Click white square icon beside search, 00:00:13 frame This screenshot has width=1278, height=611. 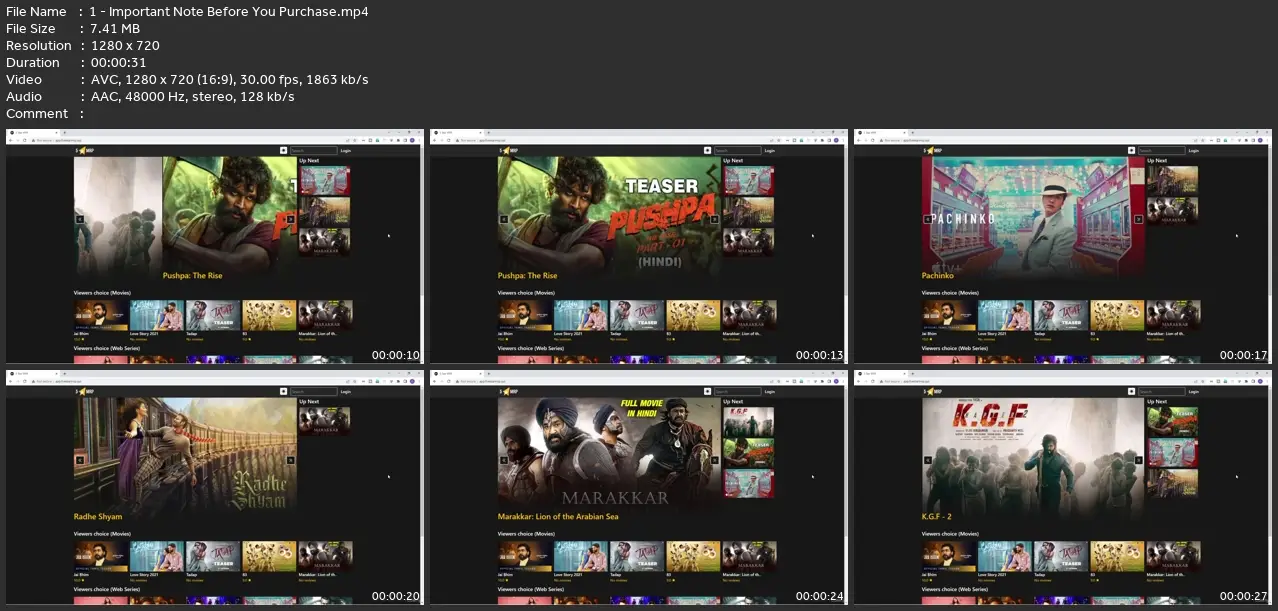click(707, 151)
